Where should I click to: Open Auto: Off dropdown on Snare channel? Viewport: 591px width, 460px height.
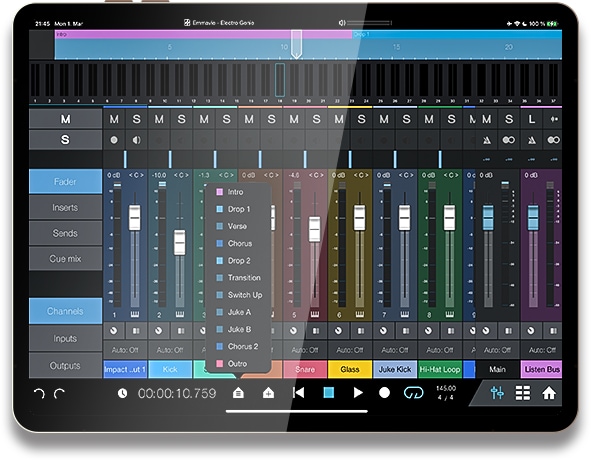pos(305,350)
